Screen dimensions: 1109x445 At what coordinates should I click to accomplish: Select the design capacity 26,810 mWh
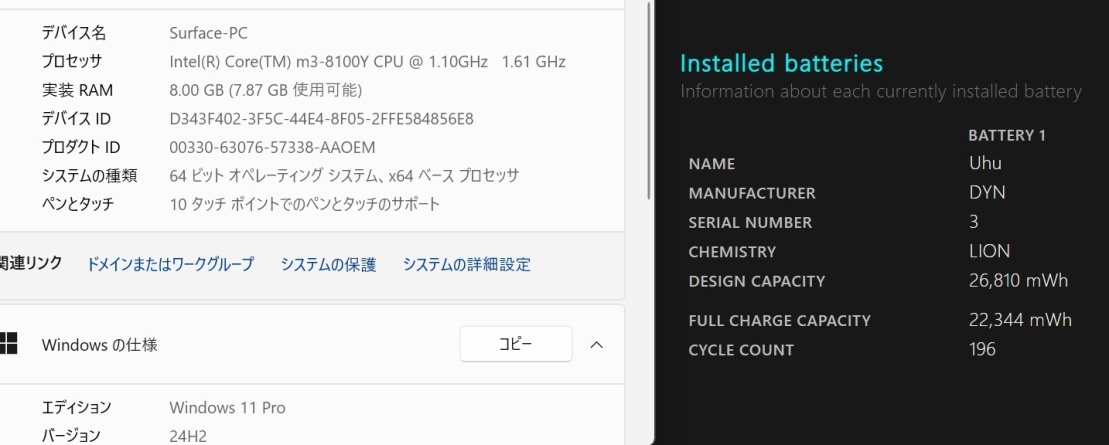coord(1018,280)
